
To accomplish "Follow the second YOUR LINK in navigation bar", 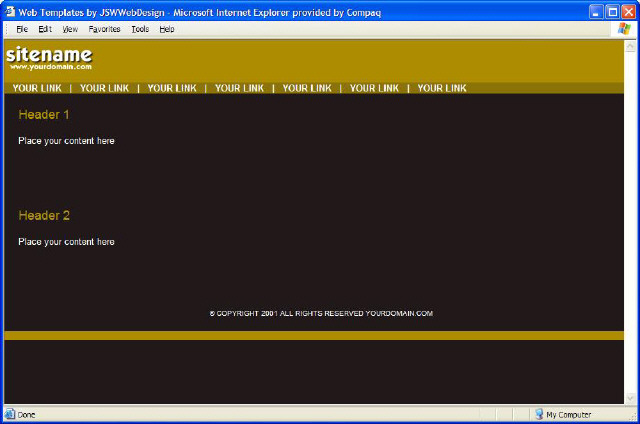I will click(104, 88).
